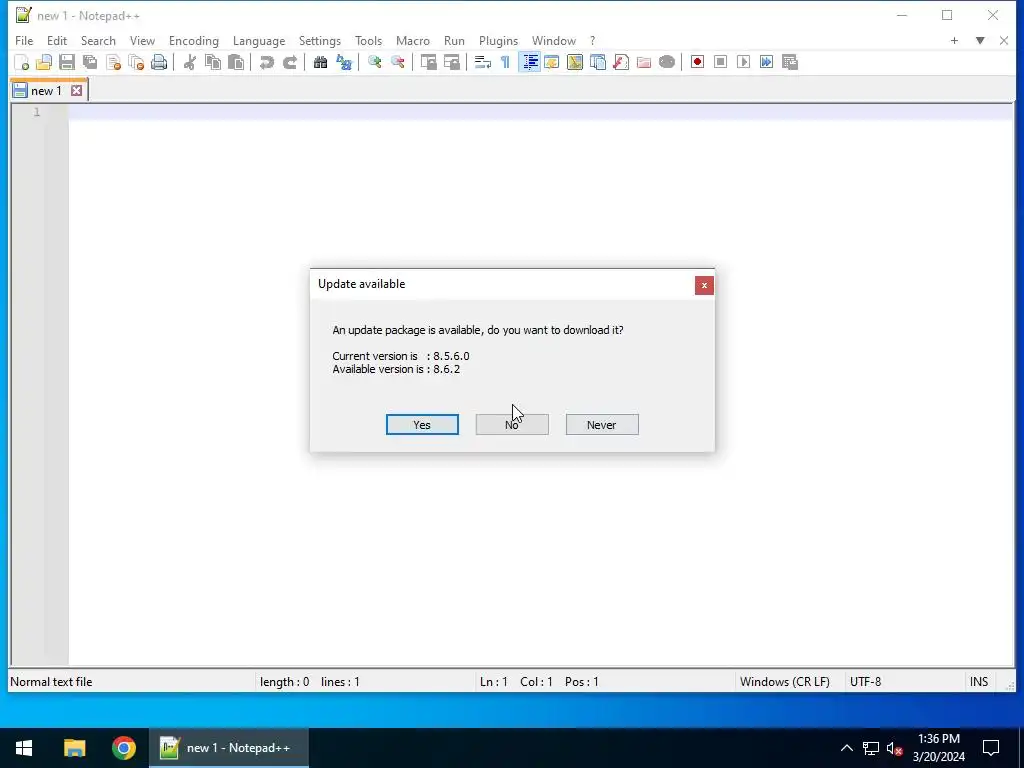
Task: Open the Windows Start button
Action: coord(24,748)
